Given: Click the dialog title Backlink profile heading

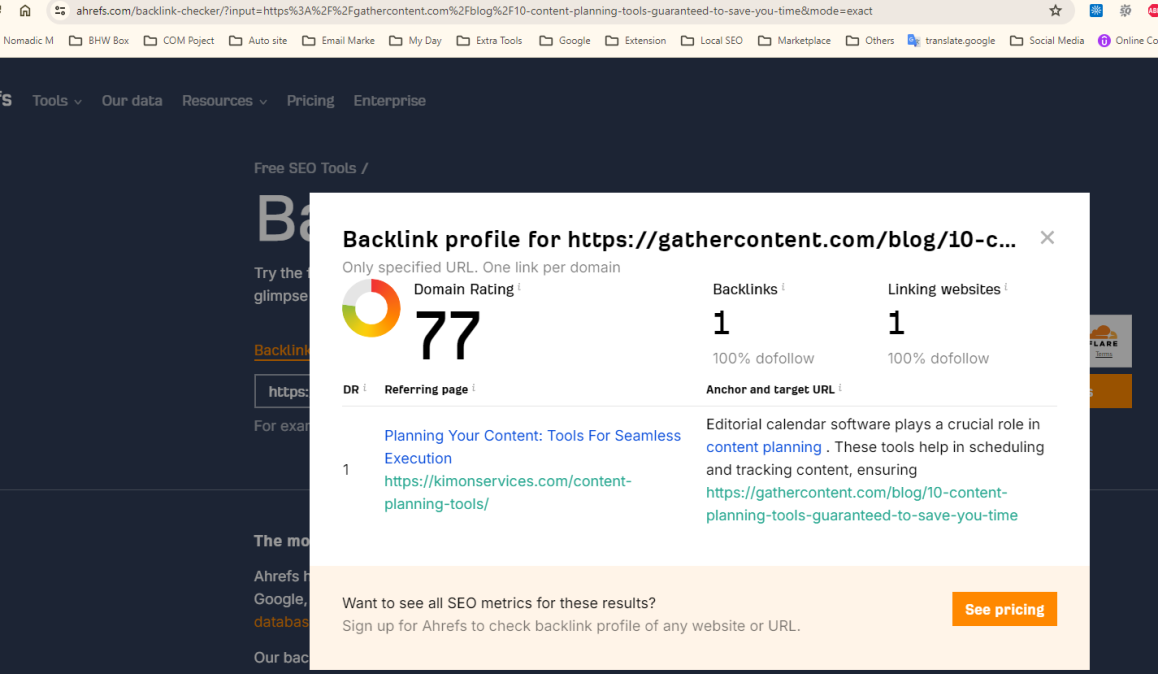Looking at the screenshot, I should coord(679,239).
